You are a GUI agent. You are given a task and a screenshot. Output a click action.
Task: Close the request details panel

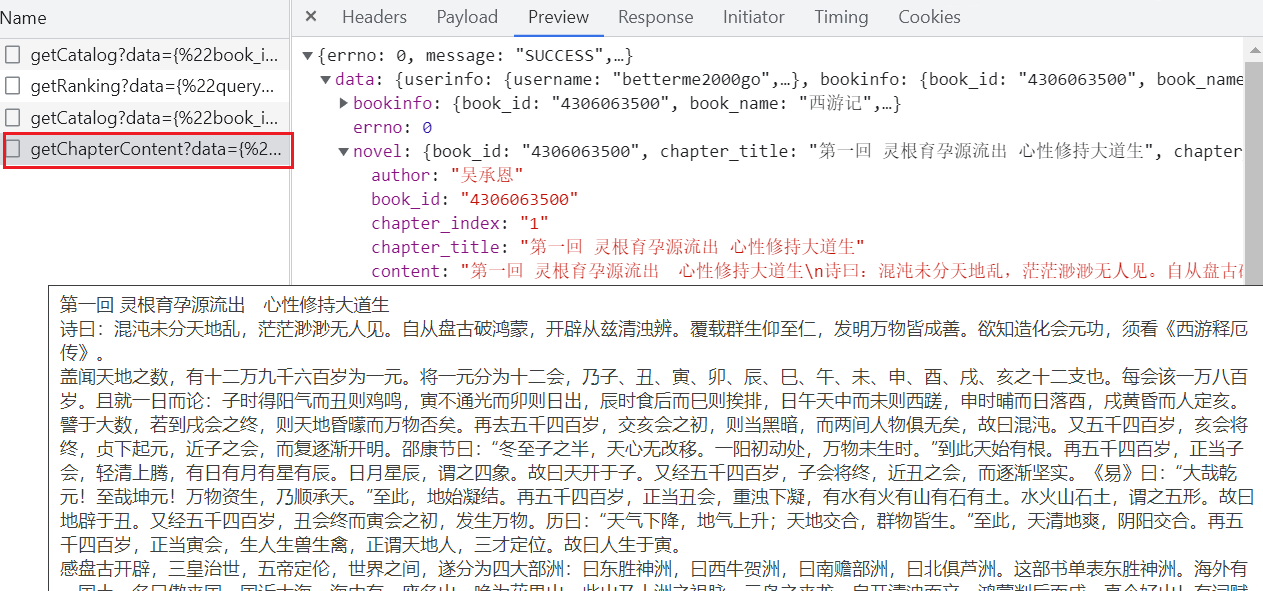[311, 17]
